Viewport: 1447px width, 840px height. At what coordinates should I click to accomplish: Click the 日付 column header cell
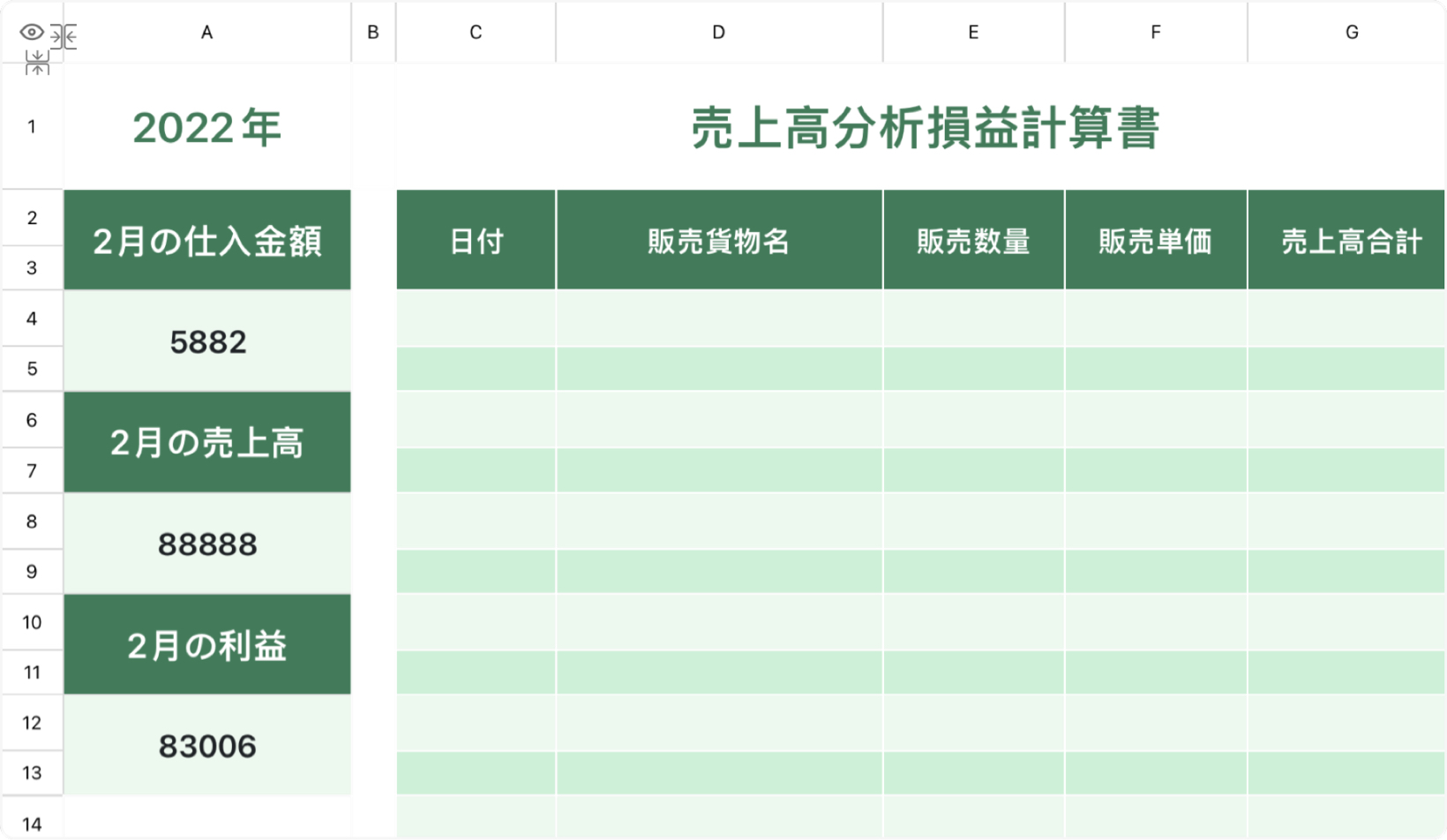click(x=476, y=240)
